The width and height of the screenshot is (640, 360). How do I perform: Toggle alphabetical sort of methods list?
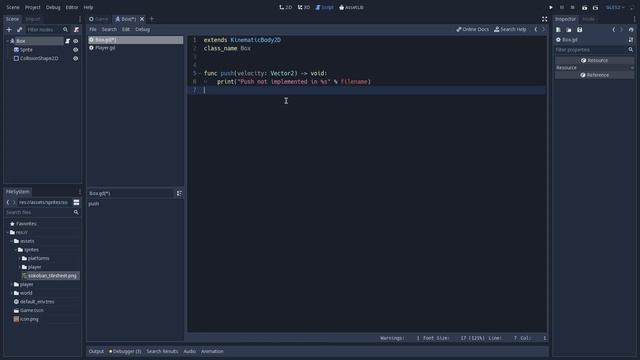click(x=179, y=193)
